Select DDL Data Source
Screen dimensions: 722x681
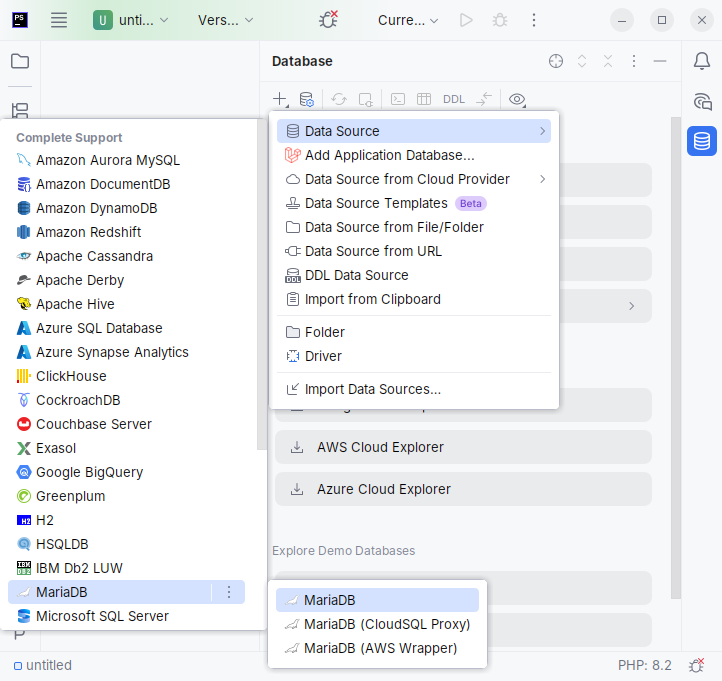point(414,275)
